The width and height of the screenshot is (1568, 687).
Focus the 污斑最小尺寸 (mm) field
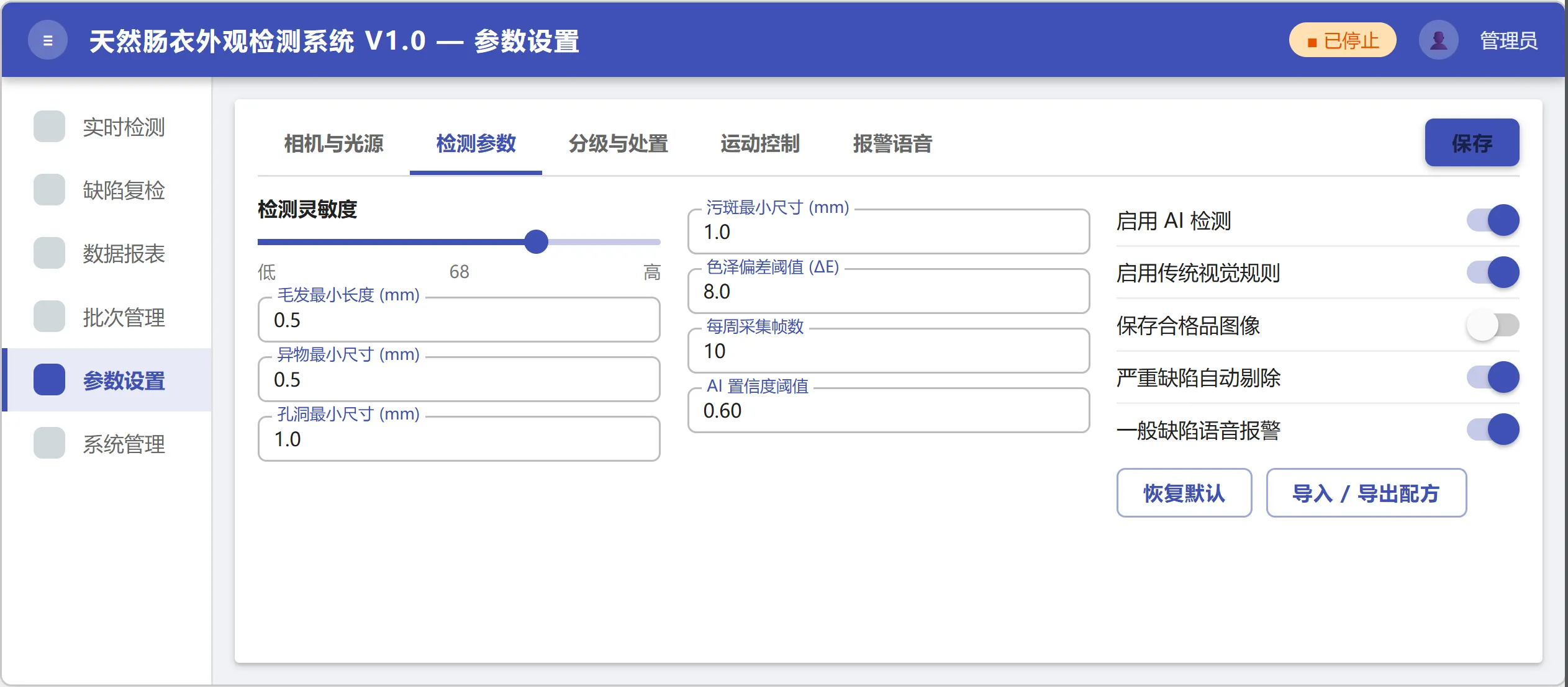pyautogui.click(x=889, y=231)
